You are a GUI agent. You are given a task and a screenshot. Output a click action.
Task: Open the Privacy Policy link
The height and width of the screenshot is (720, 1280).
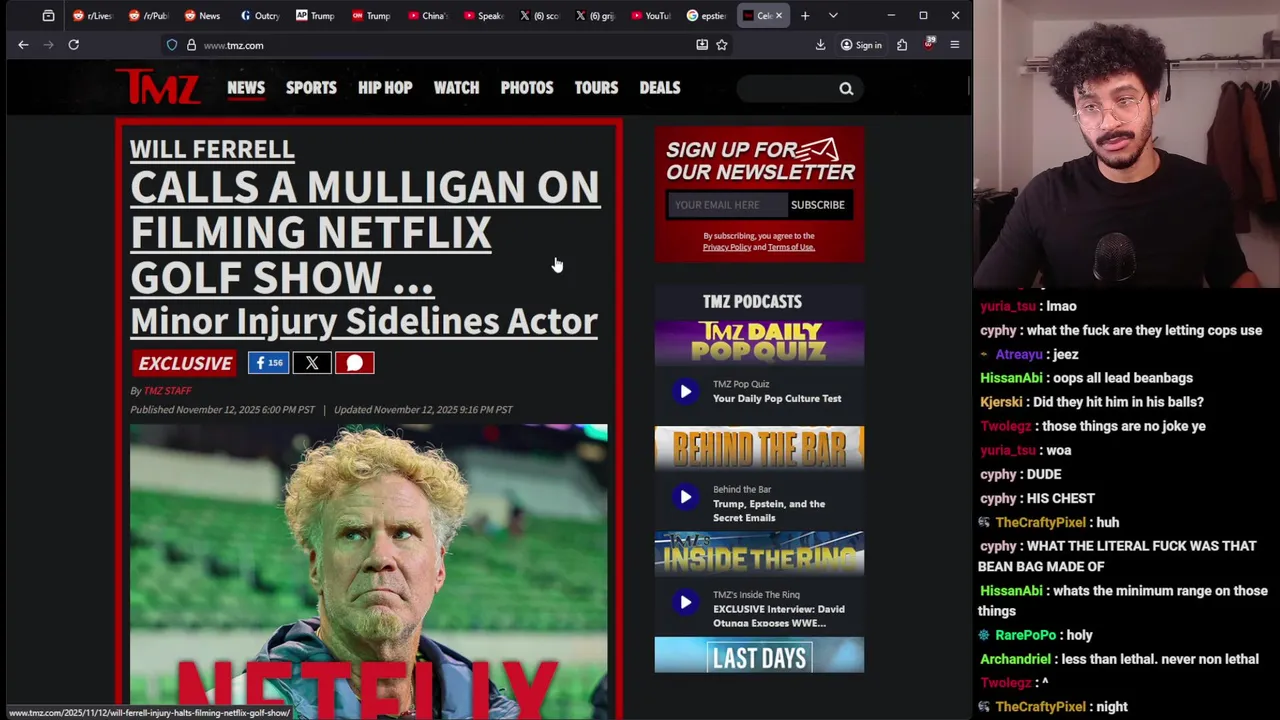click(x=727, y=247)
